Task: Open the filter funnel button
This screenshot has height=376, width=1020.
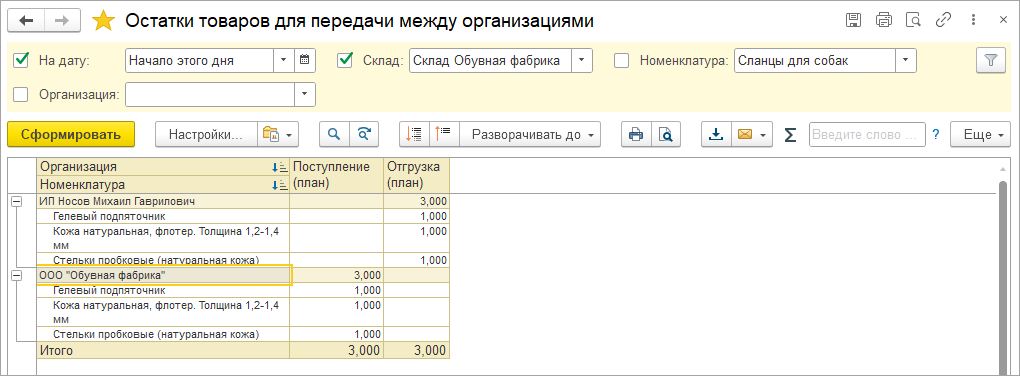Action: point(991,60)
